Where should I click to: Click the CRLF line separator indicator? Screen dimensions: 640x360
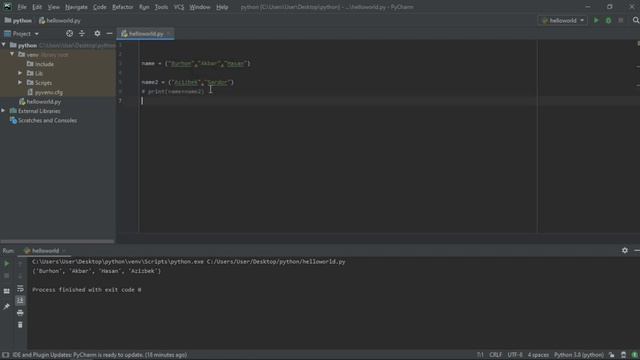click(496, 355)
